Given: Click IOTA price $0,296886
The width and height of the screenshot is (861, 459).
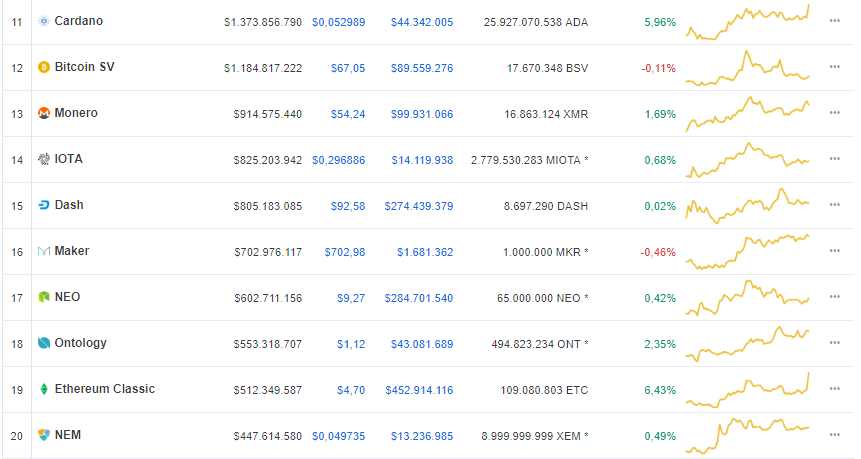Looking at the screenshot, I should coord(338,160).
